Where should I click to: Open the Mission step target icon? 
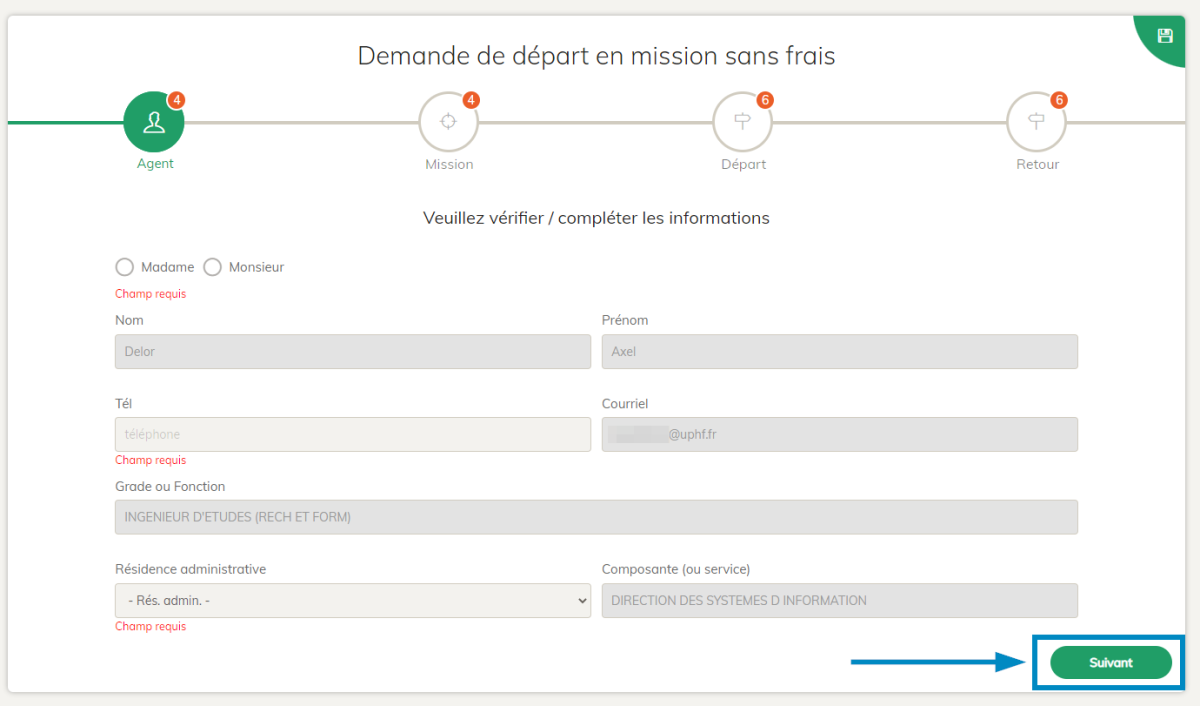(448, 122)
